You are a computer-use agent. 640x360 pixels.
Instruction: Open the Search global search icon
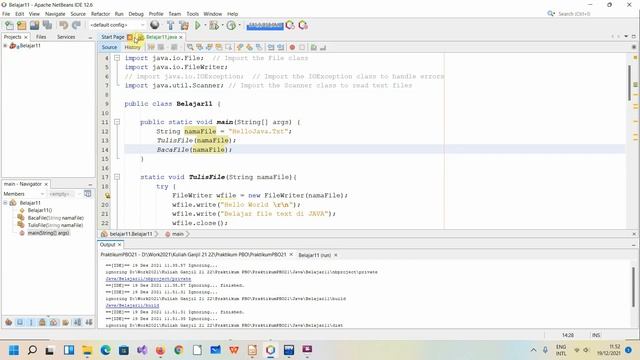pos(551,14)
